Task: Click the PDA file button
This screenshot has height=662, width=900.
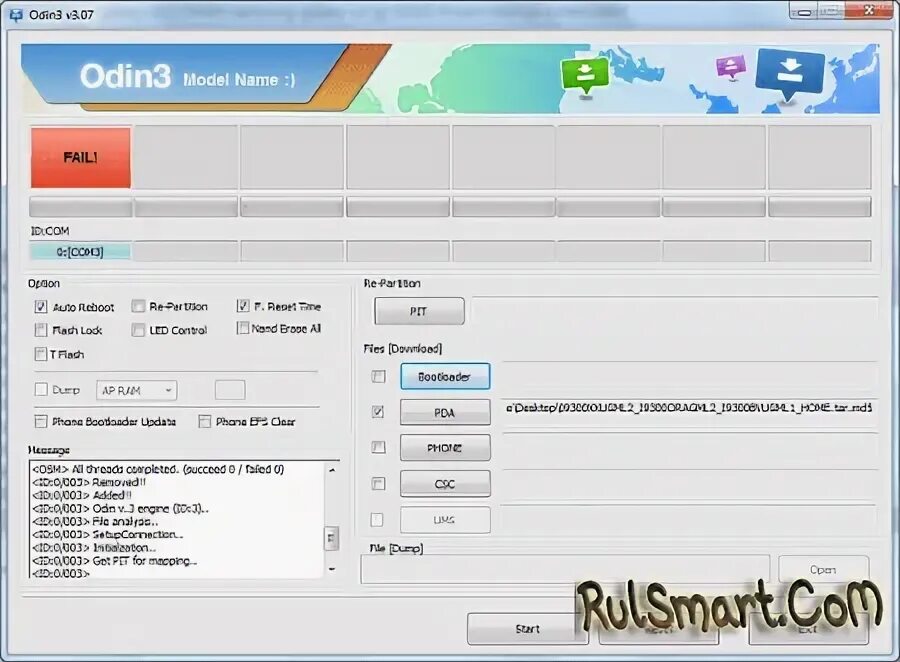Action: coord(445,412)
